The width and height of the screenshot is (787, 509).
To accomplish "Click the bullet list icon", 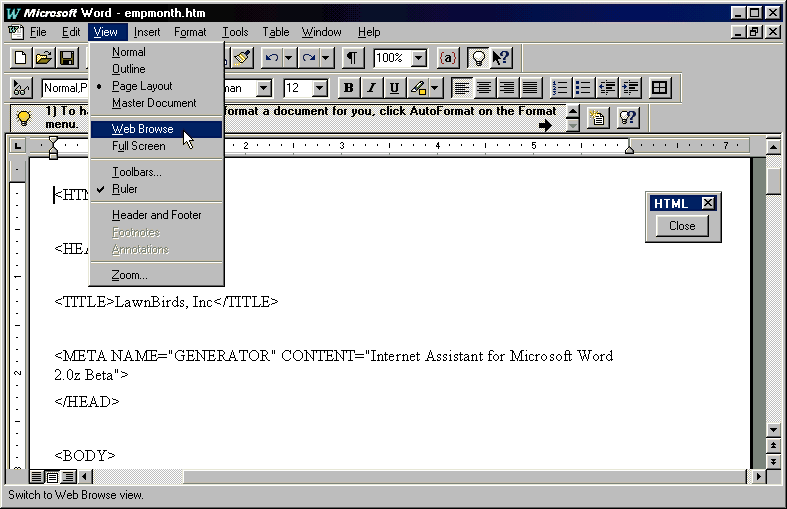I will [583, 88].
